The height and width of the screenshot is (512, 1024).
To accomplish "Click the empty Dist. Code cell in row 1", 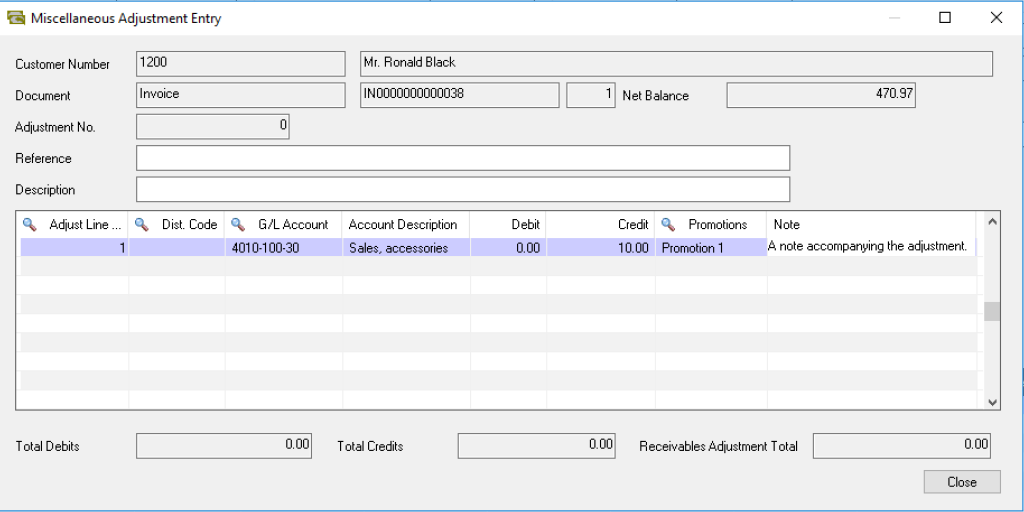I will [x=177, y=248].
